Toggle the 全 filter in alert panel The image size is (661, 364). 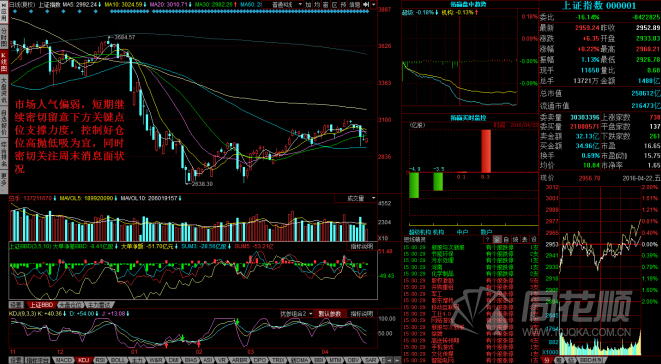pyautogui.click(x=497, y=239)
